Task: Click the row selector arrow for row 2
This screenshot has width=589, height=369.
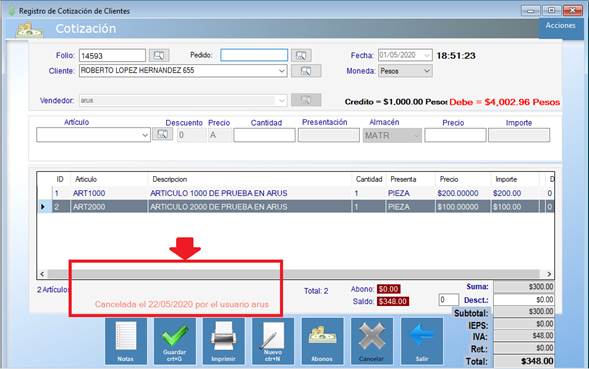Action: click(x=44, y=207)
